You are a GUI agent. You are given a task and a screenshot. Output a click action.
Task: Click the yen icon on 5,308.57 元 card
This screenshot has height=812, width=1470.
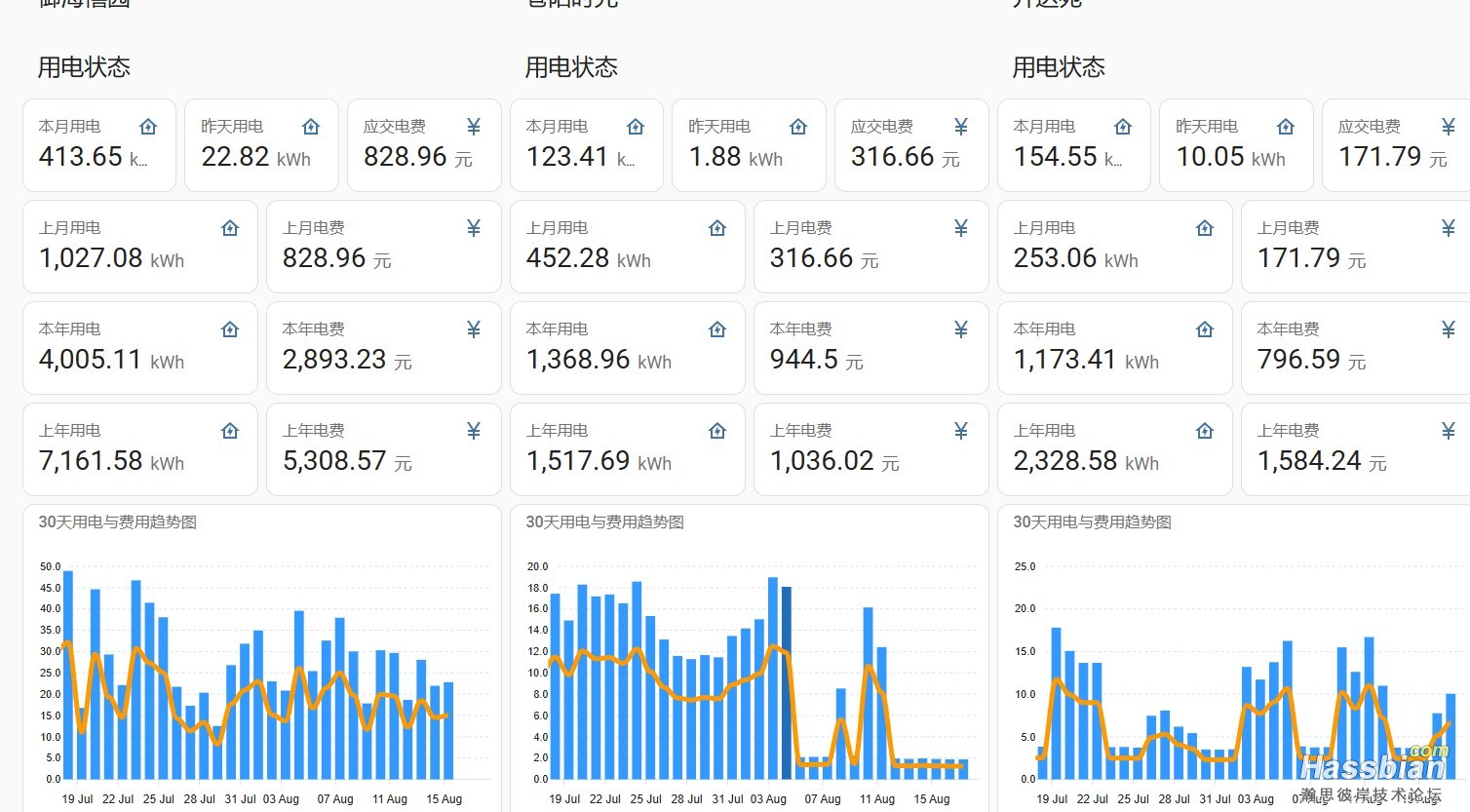(474, 431)
